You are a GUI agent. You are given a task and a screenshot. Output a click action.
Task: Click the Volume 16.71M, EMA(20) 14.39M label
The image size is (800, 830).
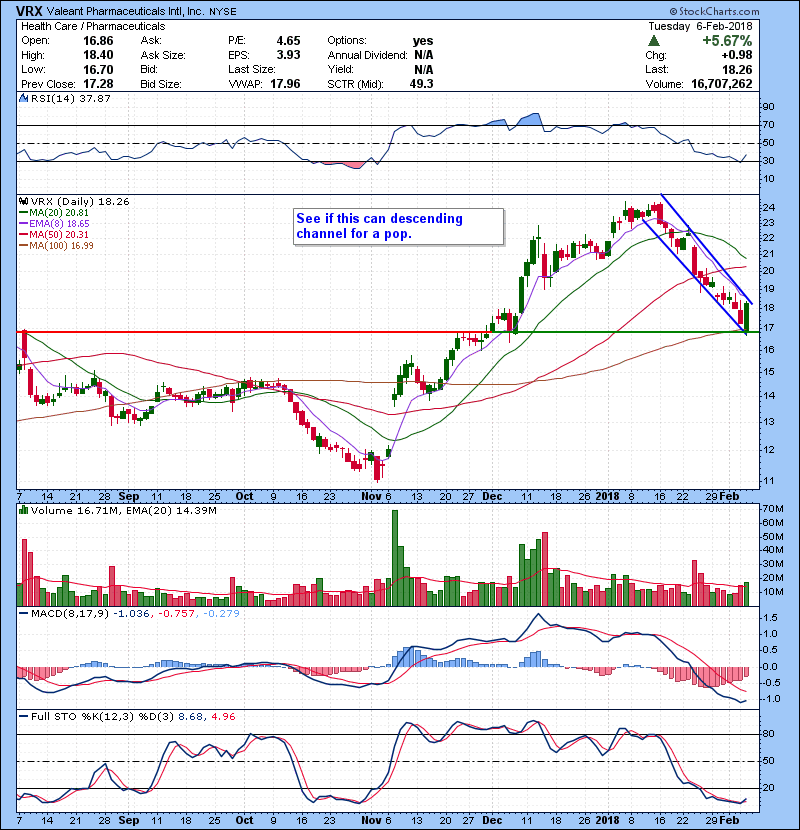(x=123, y=510)
